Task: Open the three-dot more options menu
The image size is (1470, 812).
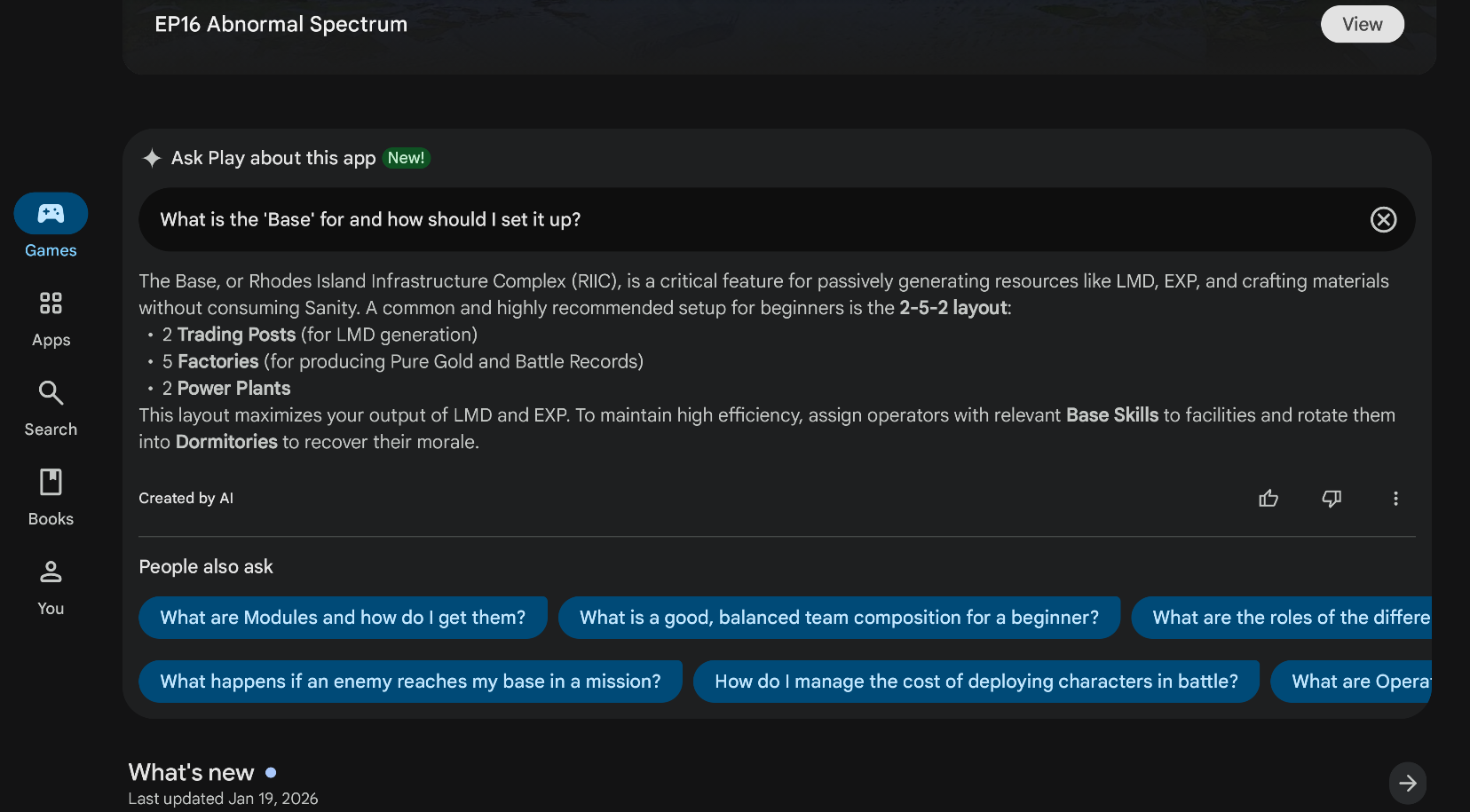Action: pyautogui.click(x=1395, y=499)
